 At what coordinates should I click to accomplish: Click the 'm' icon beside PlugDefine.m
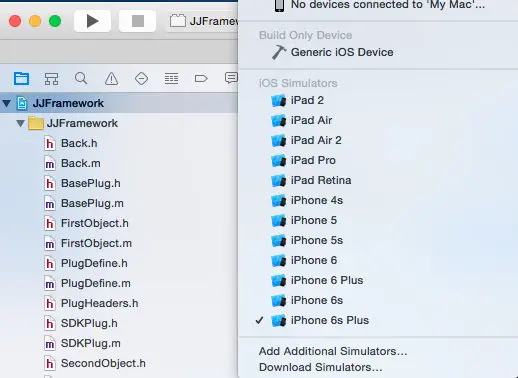pyautogui.click(x=50, y=284)
